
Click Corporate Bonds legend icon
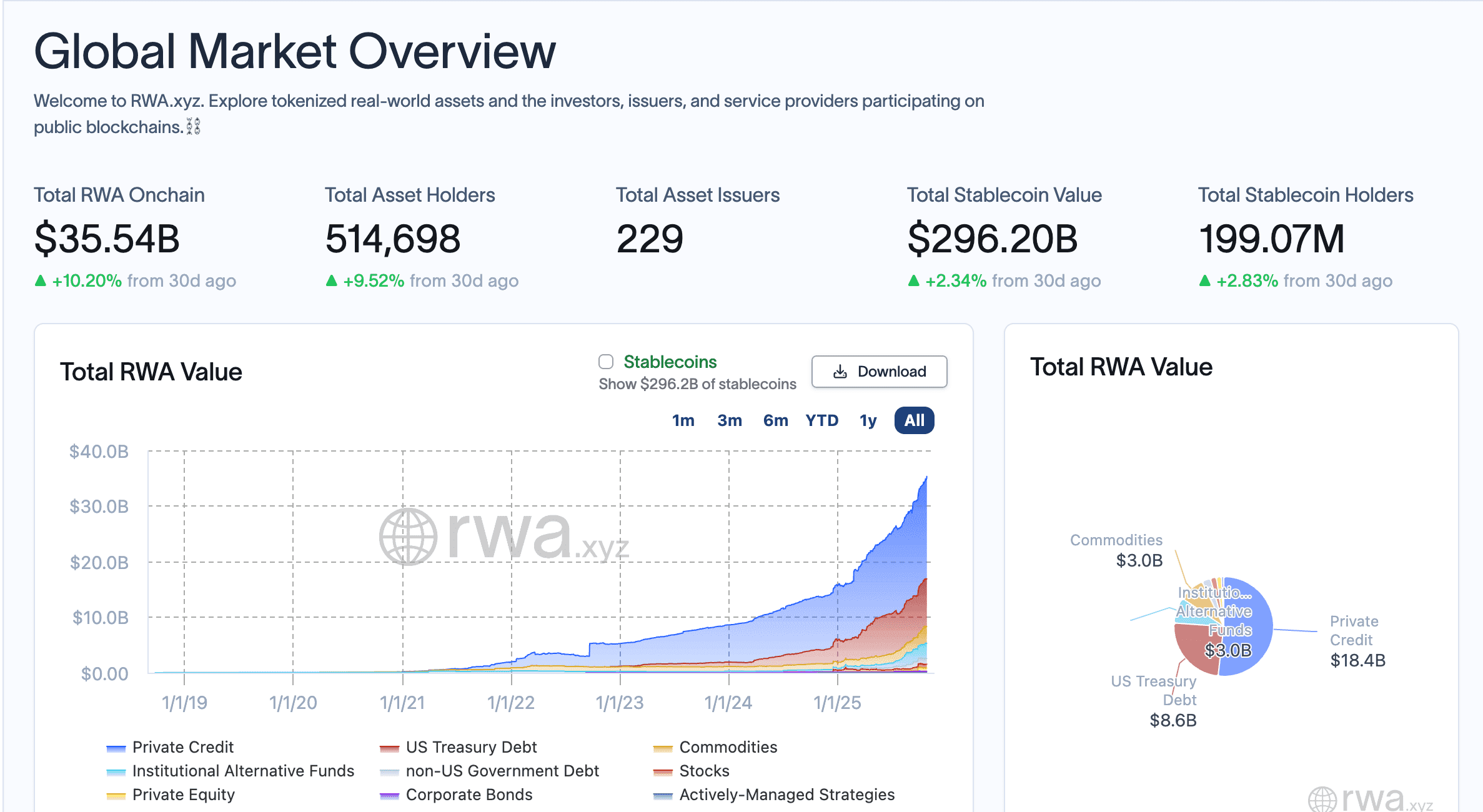tap(389, 795)
